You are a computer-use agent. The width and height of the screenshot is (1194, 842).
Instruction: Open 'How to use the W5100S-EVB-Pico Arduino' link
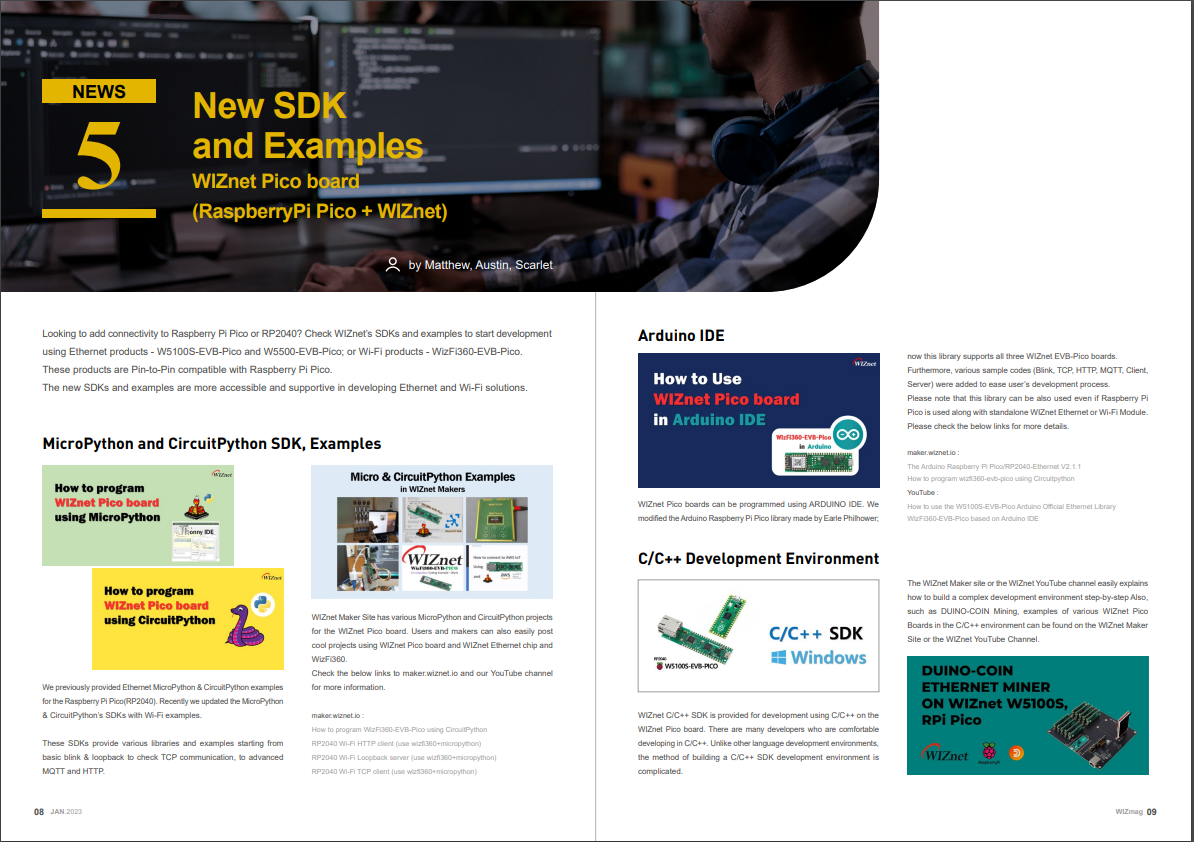[1011, 506]
